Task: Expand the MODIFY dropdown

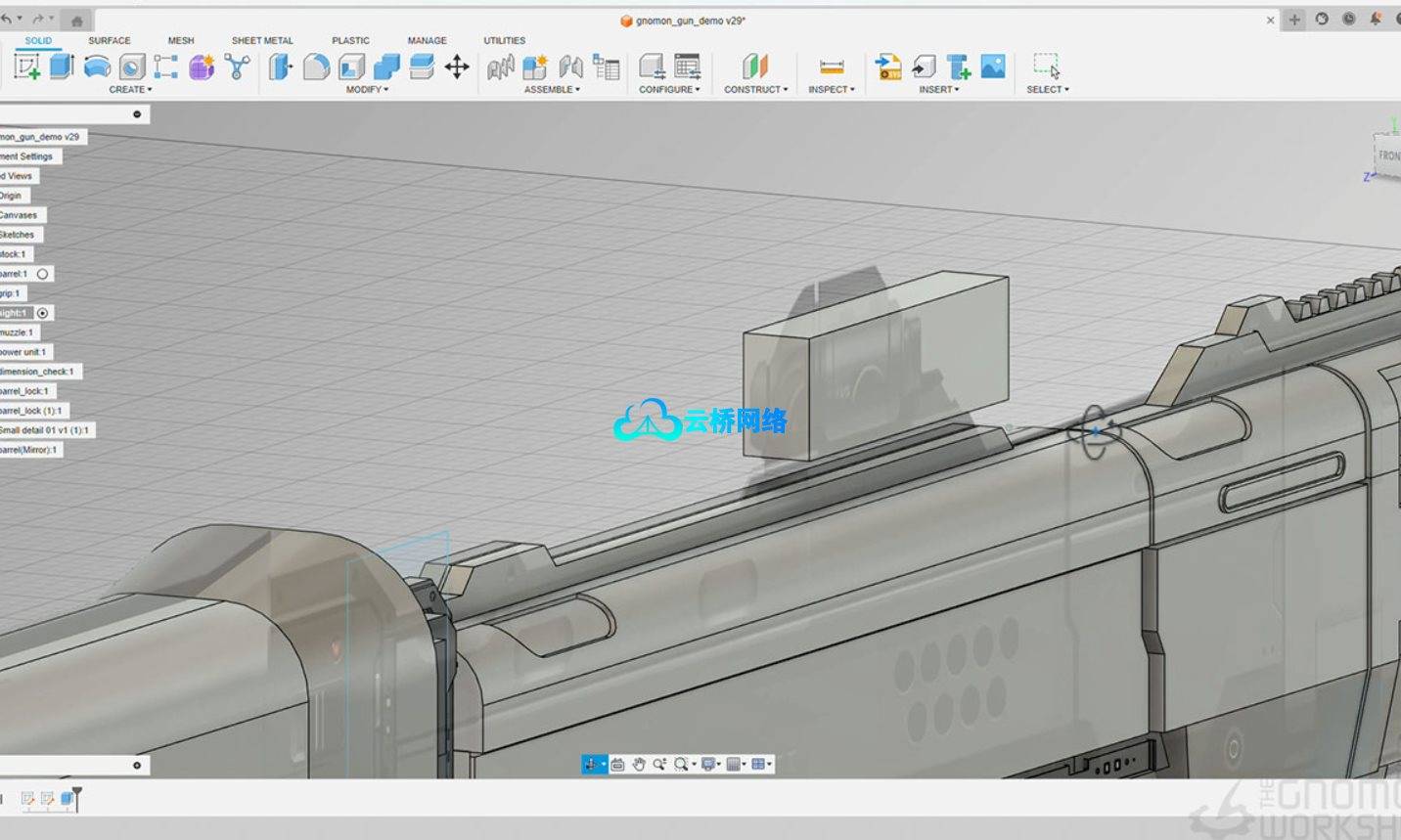Action: coord(367,89)
